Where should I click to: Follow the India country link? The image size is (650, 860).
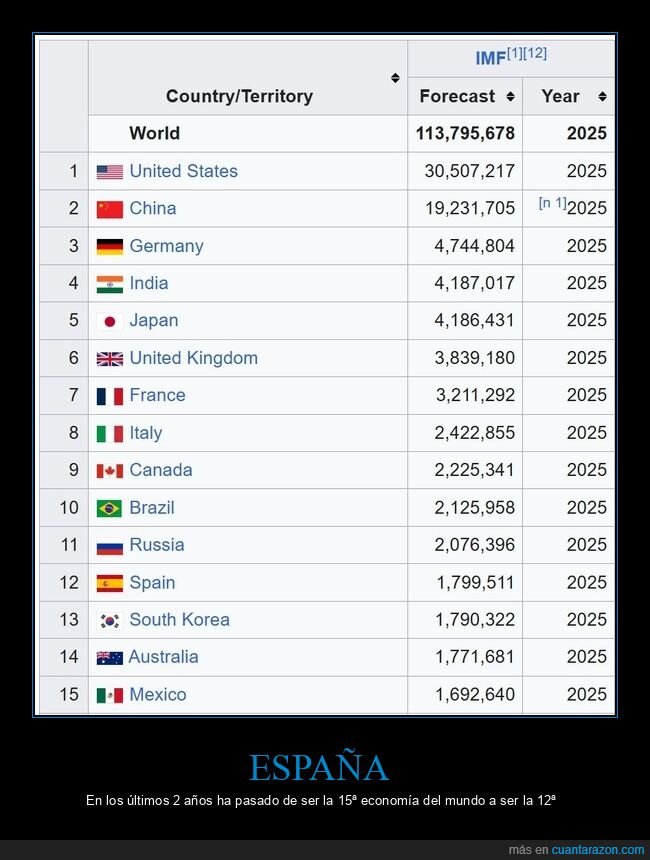point(149,283)
